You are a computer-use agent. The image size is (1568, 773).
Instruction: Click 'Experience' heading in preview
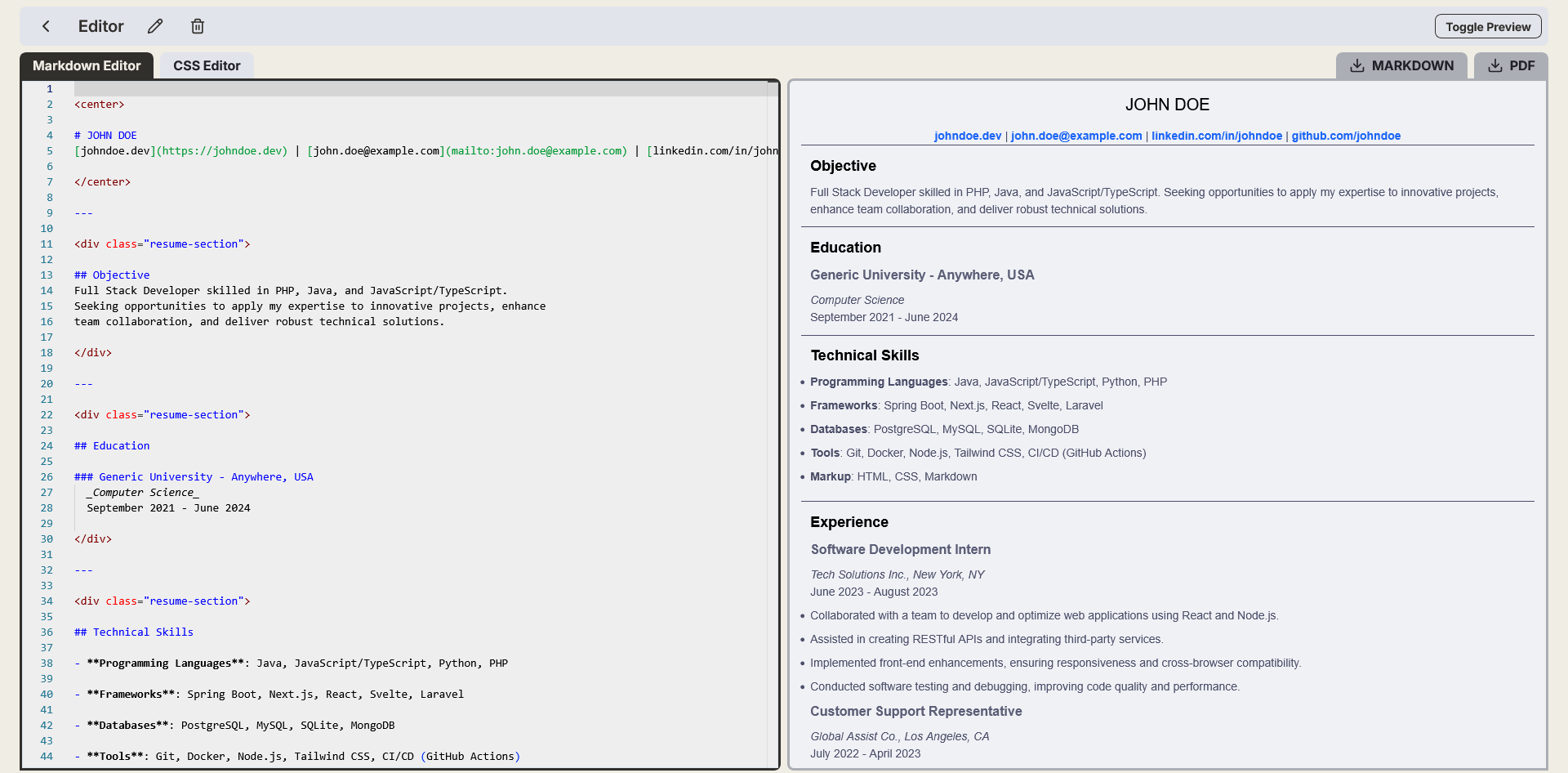pos(849,522)
